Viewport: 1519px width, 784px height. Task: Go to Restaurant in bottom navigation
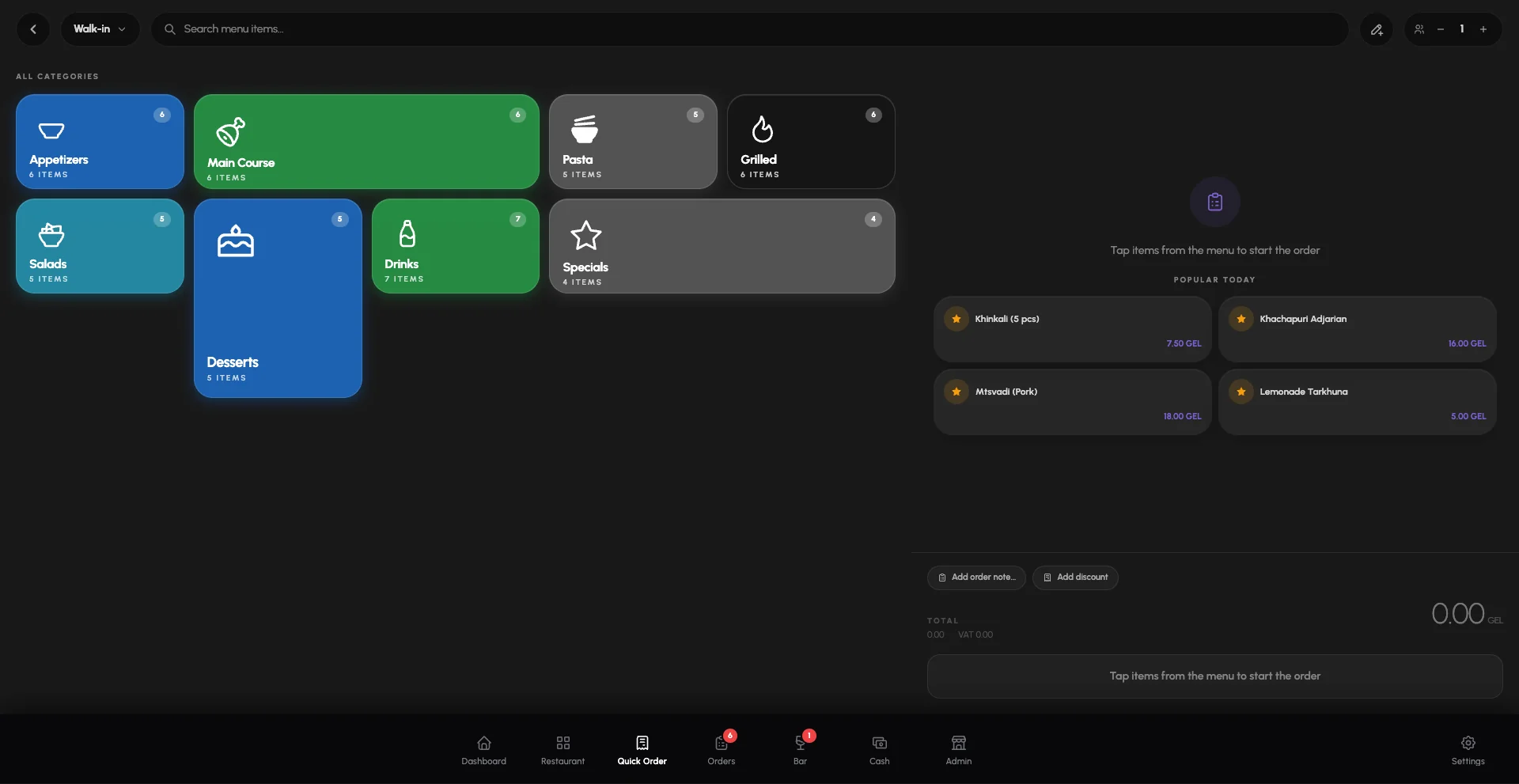coord(563,750)
